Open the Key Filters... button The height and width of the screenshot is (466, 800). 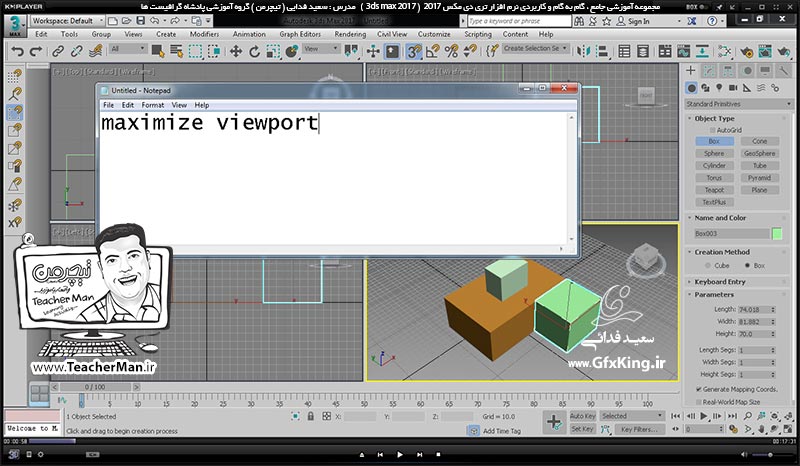[639, 429]
